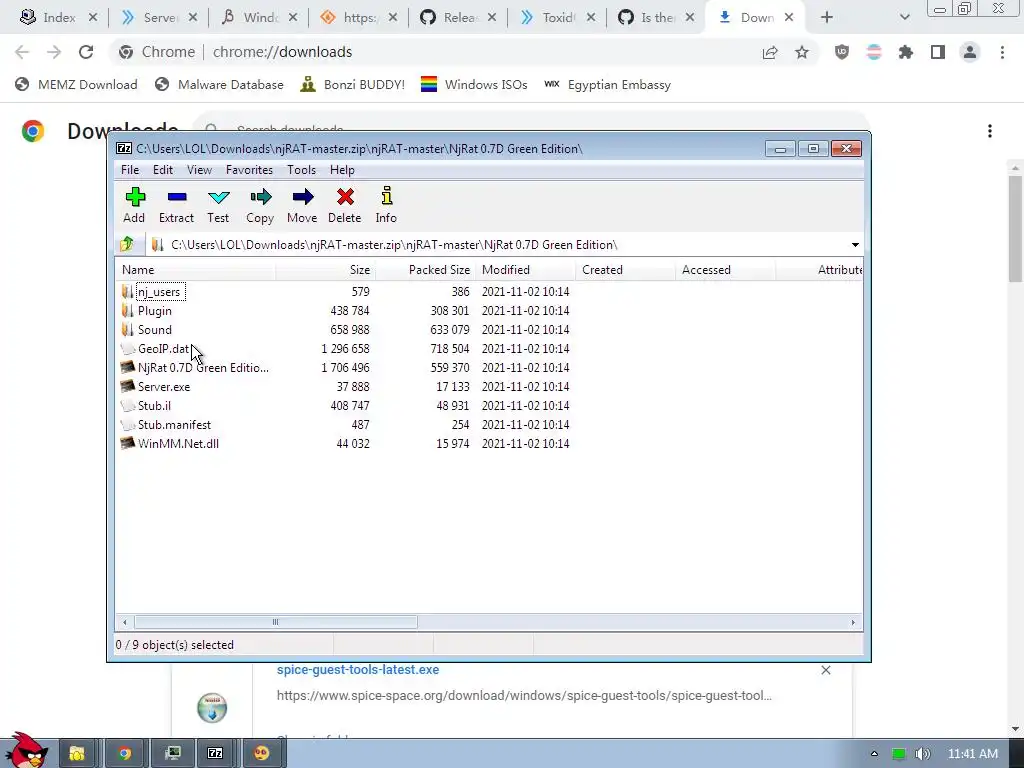Click the 7-Zip horizontal scrollbar thumb

[276, 622]
